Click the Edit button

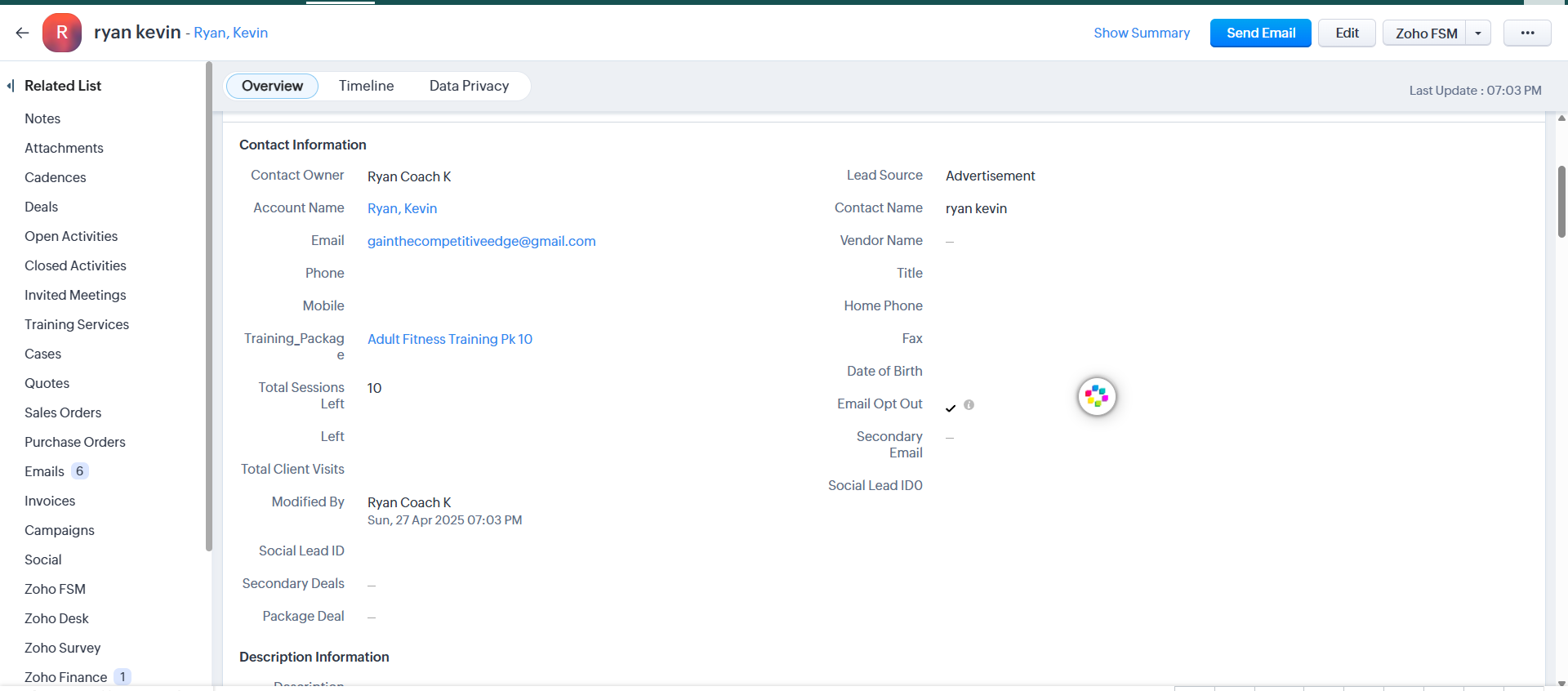click(1347, 33)
